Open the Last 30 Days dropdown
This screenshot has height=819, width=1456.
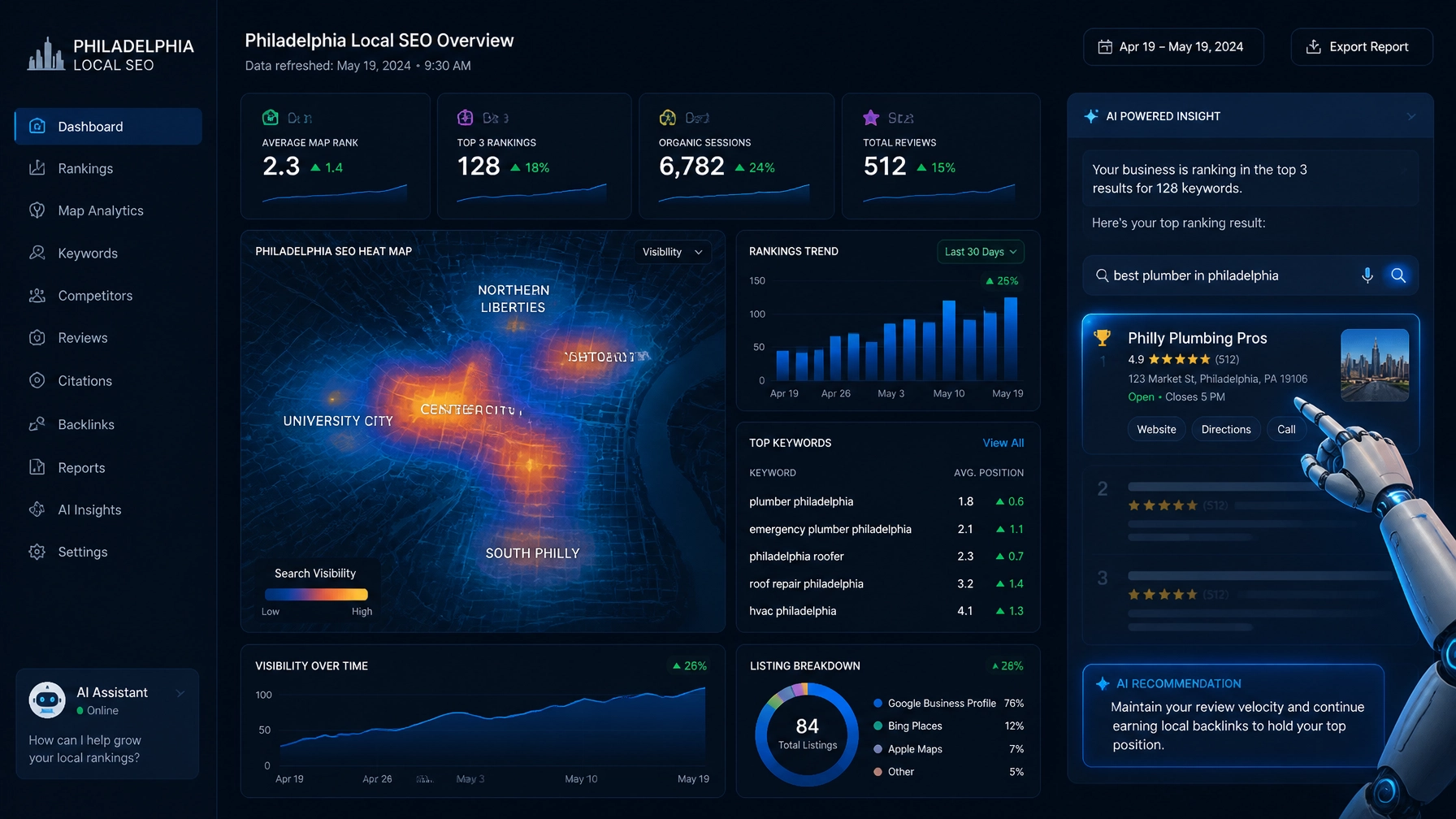pos(981,252)
